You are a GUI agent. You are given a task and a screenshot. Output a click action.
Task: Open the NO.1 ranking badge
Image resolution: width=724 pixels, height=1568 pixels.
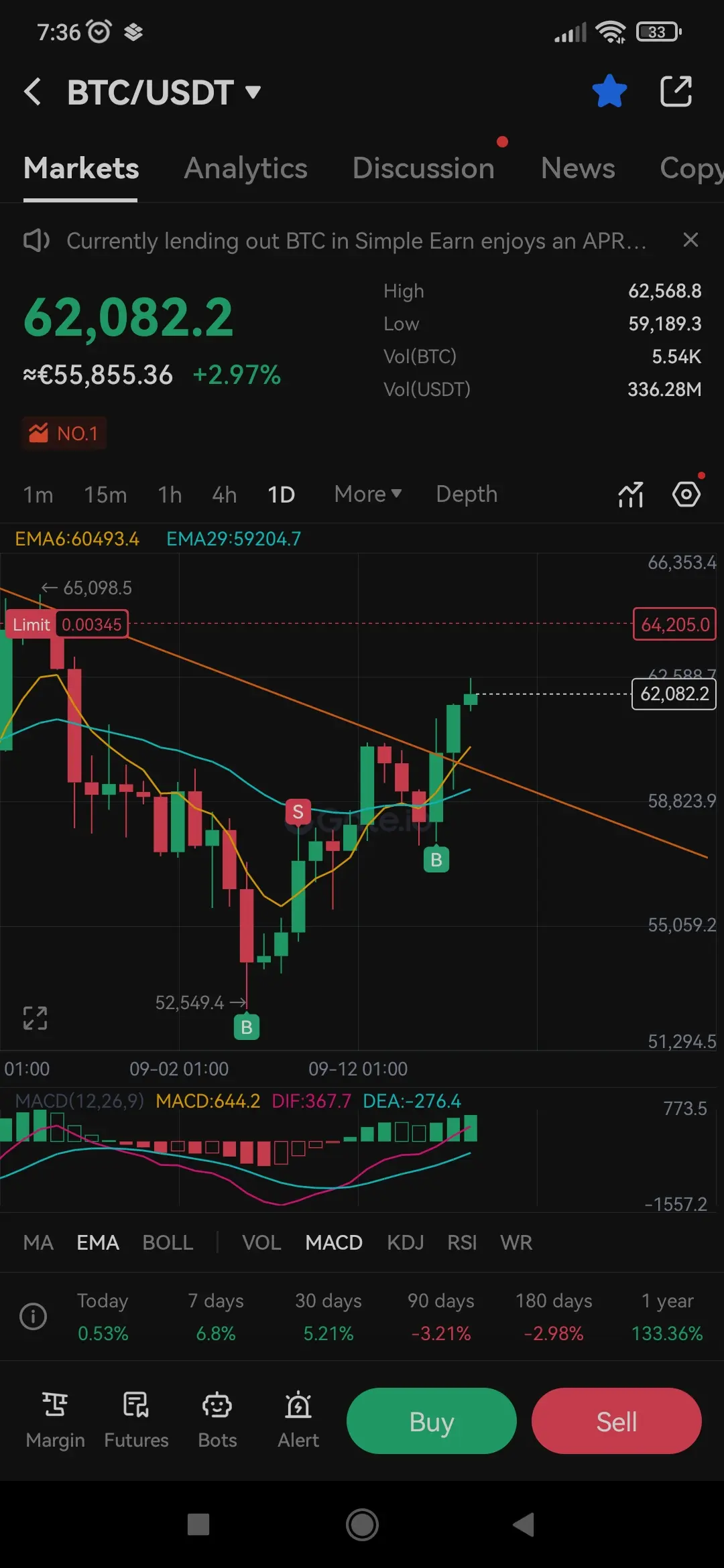coord(64,434)
